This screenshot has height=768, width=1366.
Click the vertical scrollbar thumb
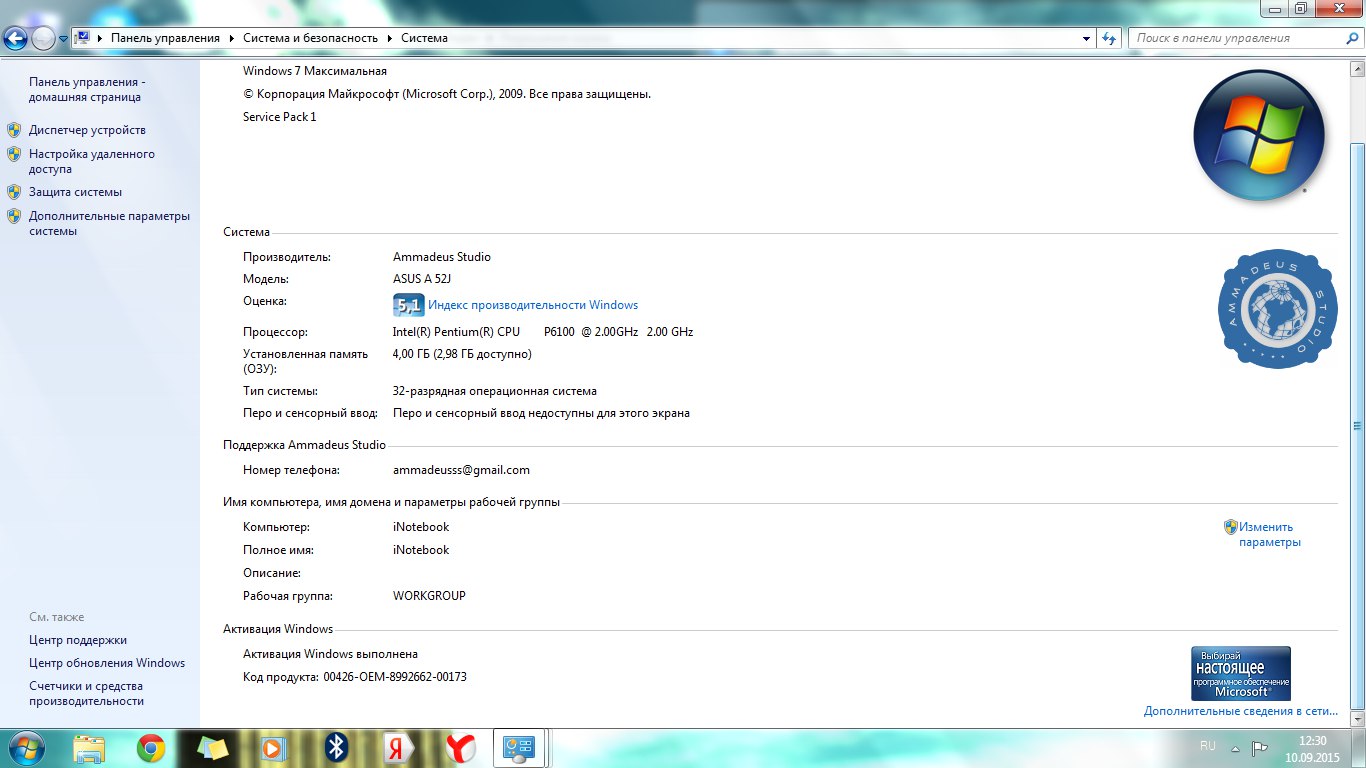point(1357,425)
